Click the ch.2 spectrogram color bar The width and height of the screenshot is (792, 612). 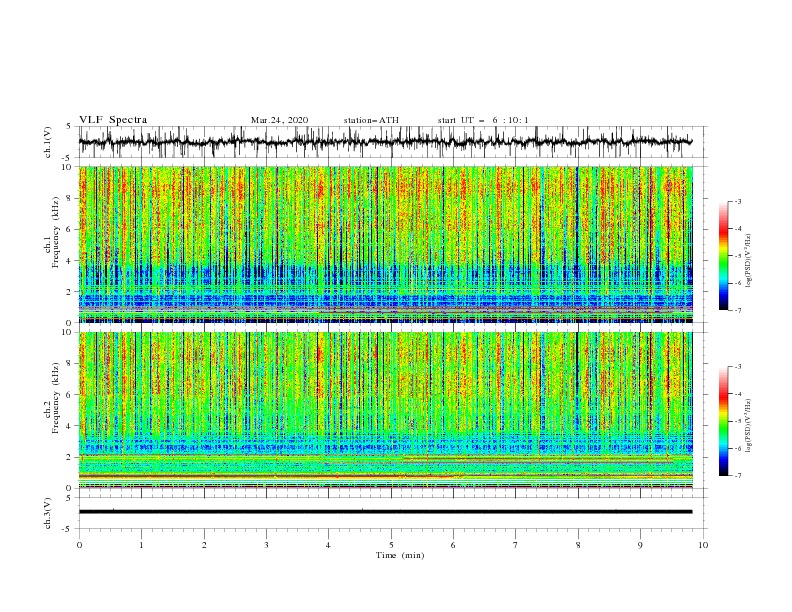[x=723, y=421]
